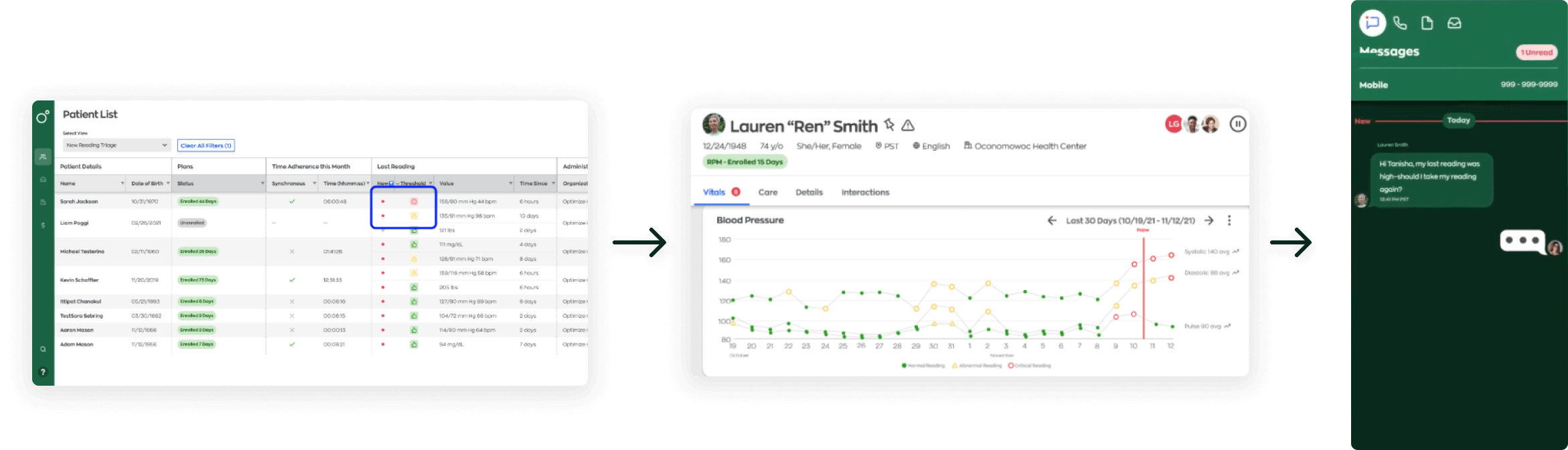Image resolution: width=1568 pixels, height=450 pixels.
Task: Expand the Status column filter arrow
Action: pyautogui.click(x=262, y=183)
